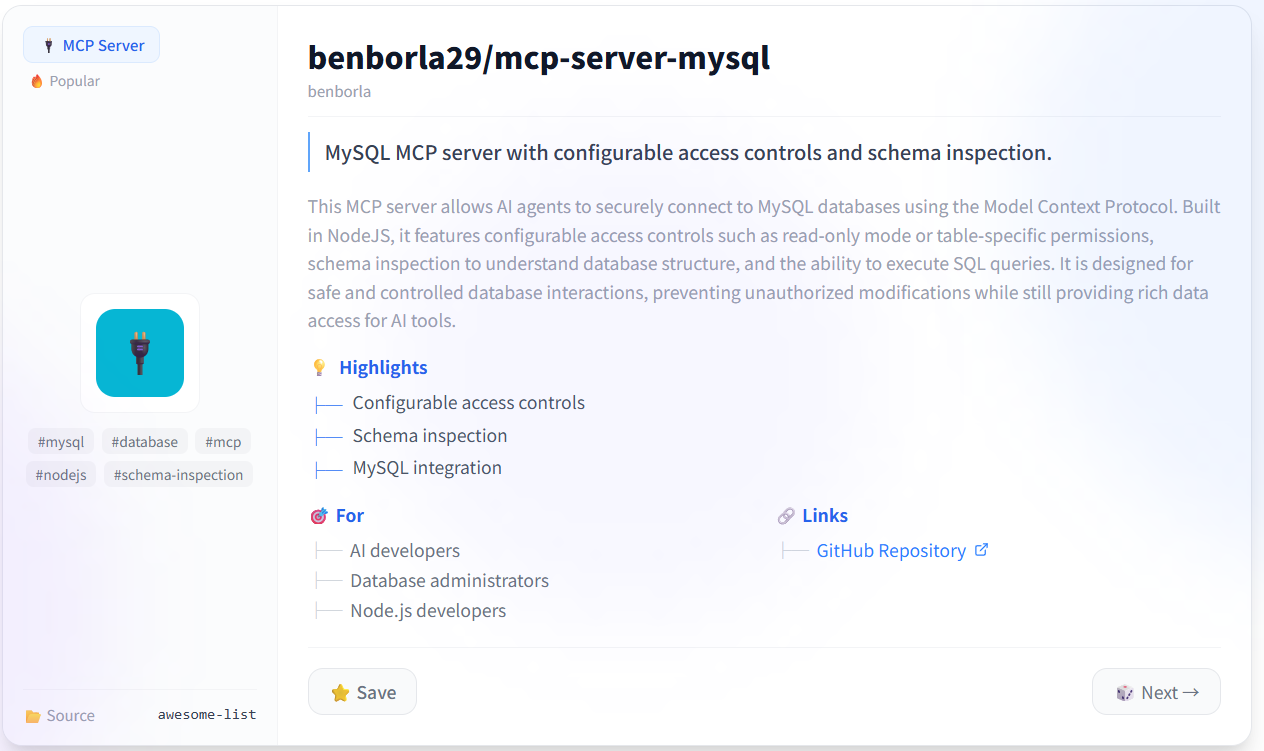The height and width of the screenshot is (751, 1264).
Task: Click the plug icon in MCP Server badge
Action: (x=47, y=46)
